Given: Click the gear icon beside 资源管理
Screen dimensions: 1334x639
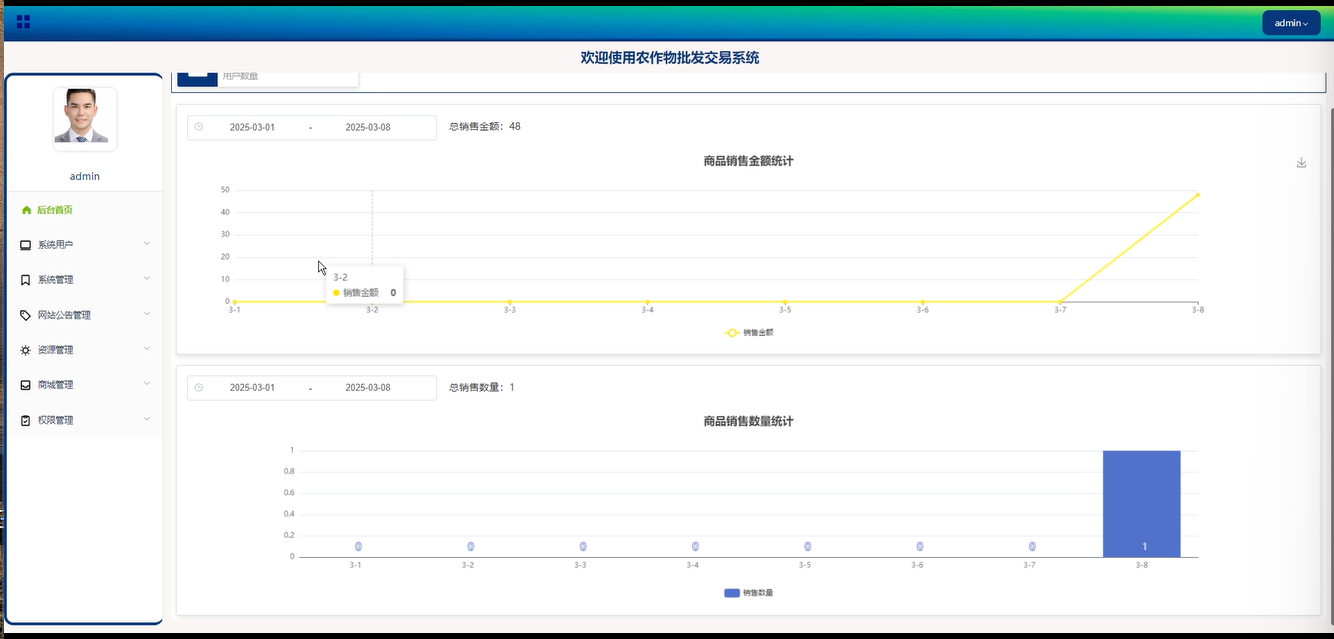Looking at the screenshot, I should coord(26,350).
